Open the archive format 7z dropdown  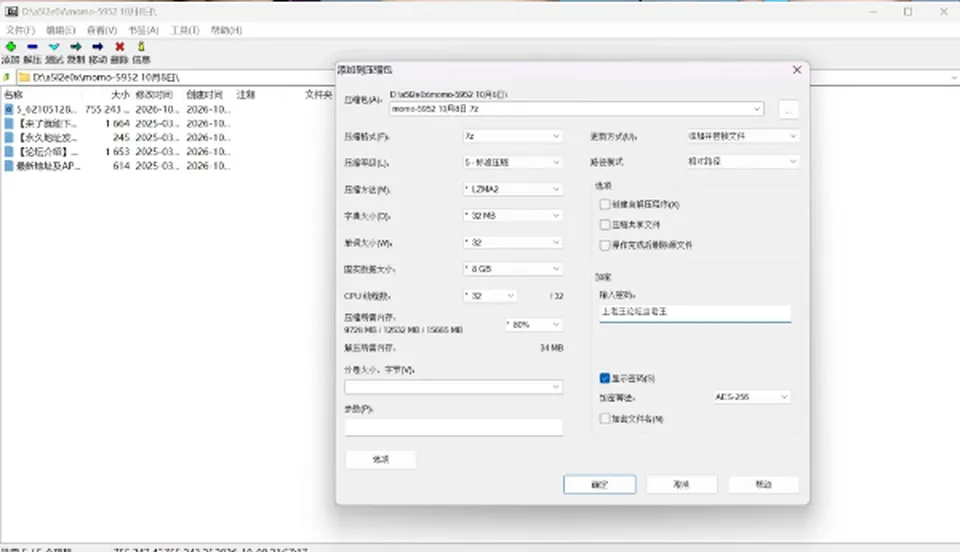pos(512,136)
